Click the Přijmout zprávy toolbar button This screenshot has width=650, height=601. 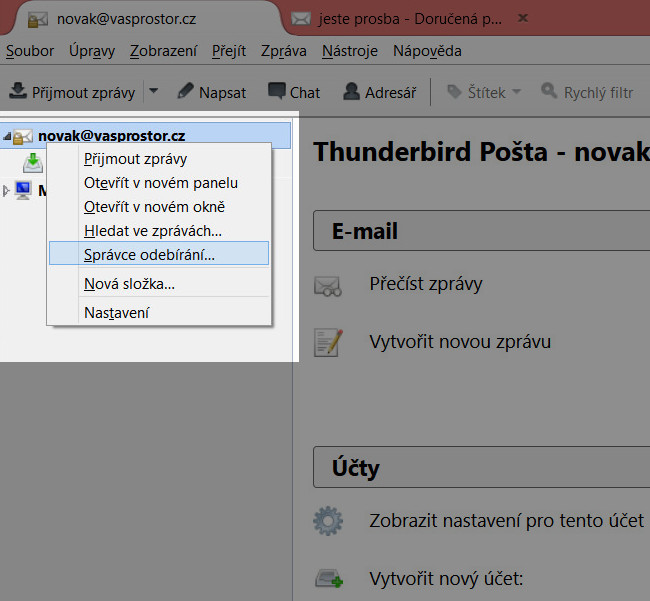[73, 92]
